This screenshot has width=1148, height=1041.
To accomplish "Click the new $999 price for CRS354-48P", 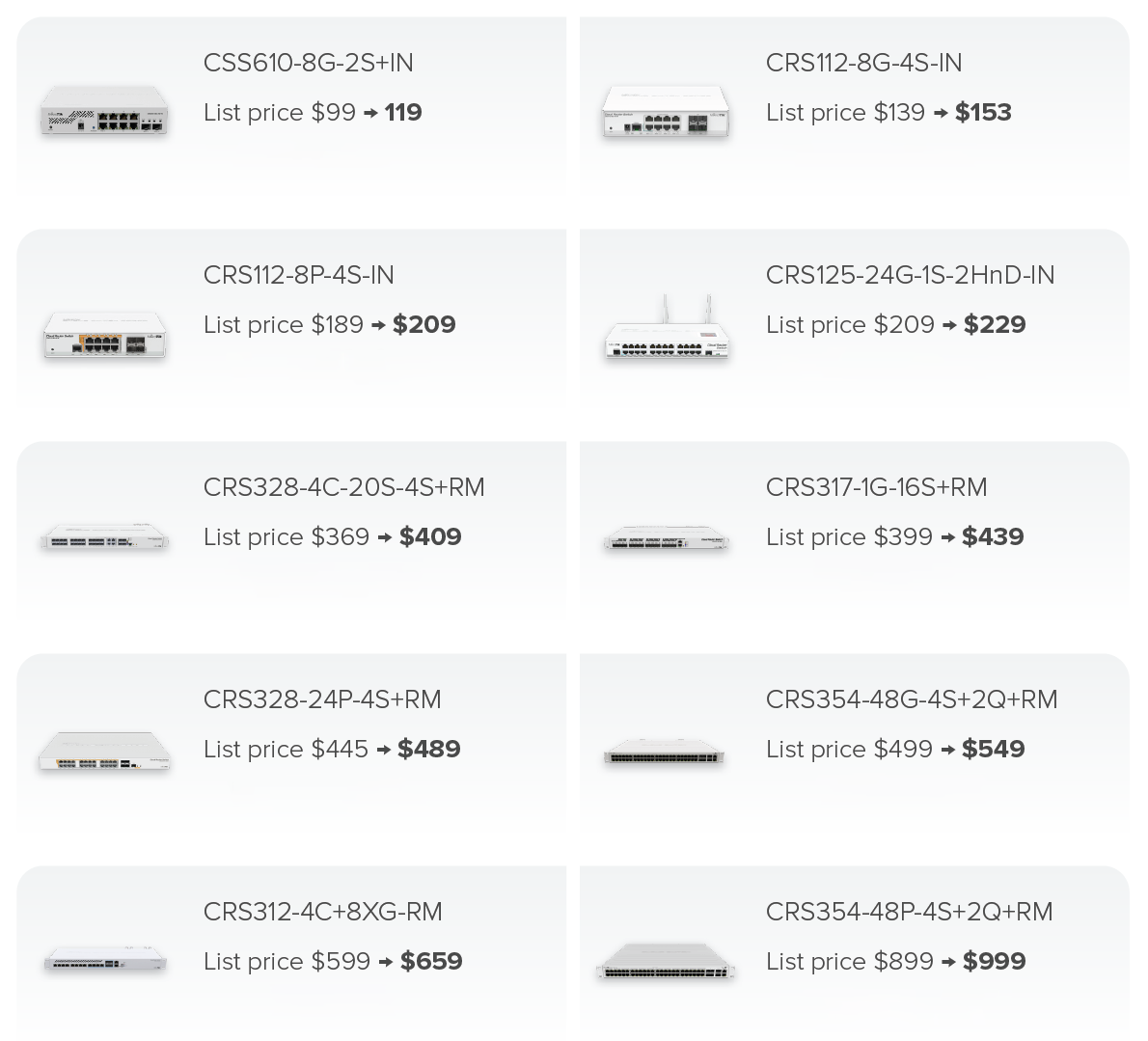I will (x=994, y=962).
